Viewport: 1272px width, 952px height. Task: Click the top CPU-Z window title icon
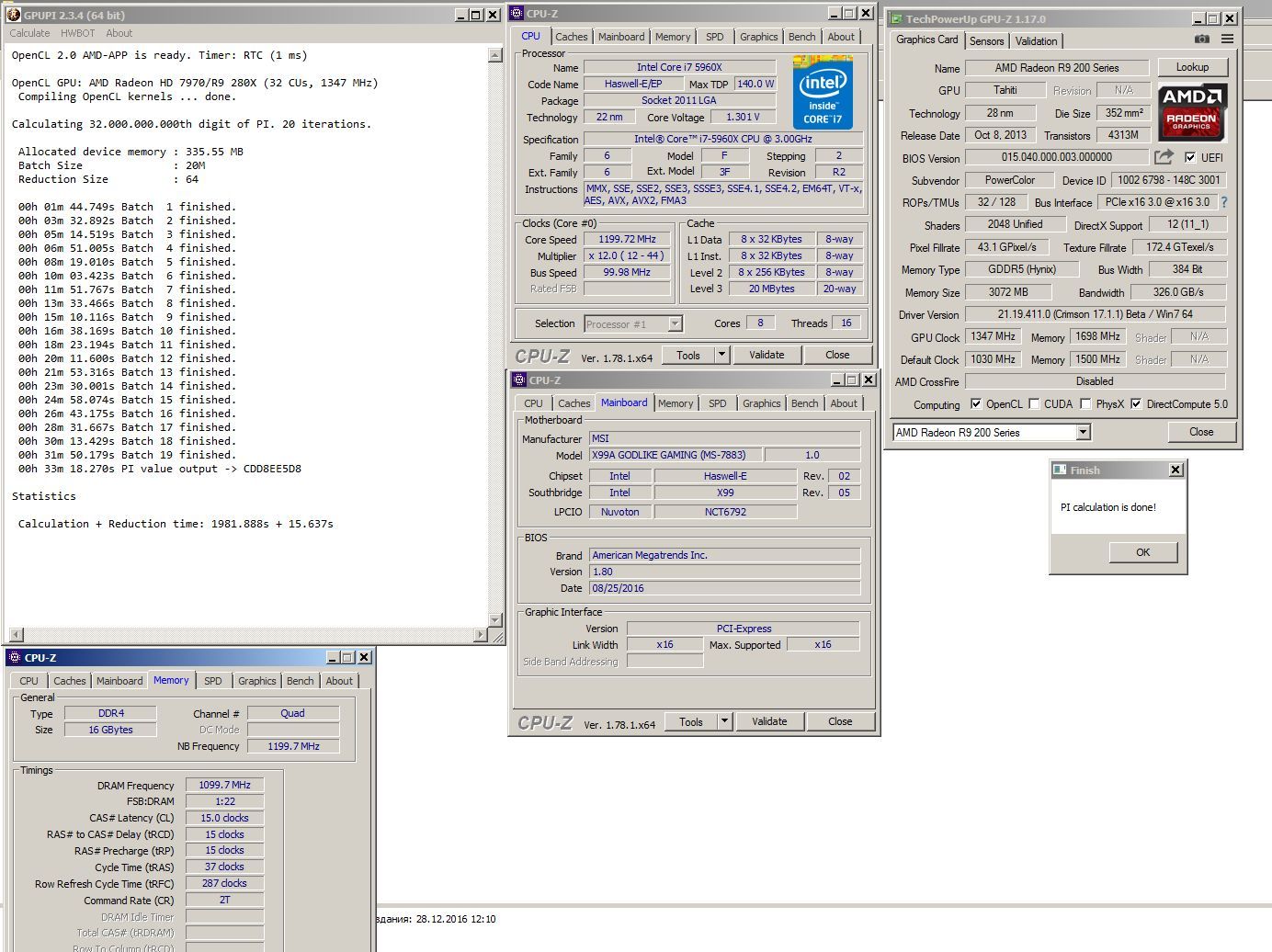click(517, 14)
